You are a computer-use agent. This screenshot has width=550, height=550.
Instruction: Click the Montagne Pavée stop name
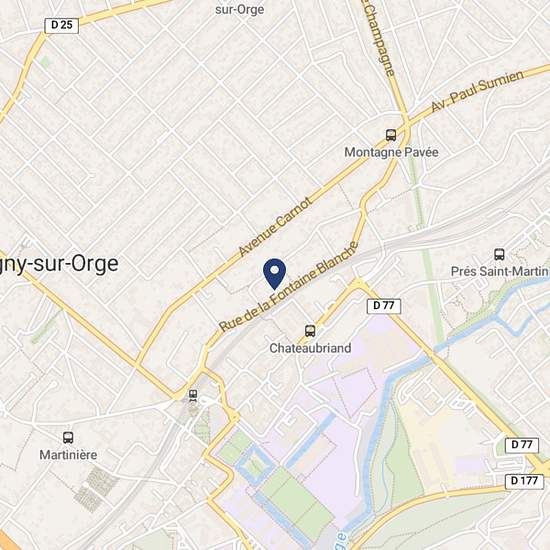(391, 152)
